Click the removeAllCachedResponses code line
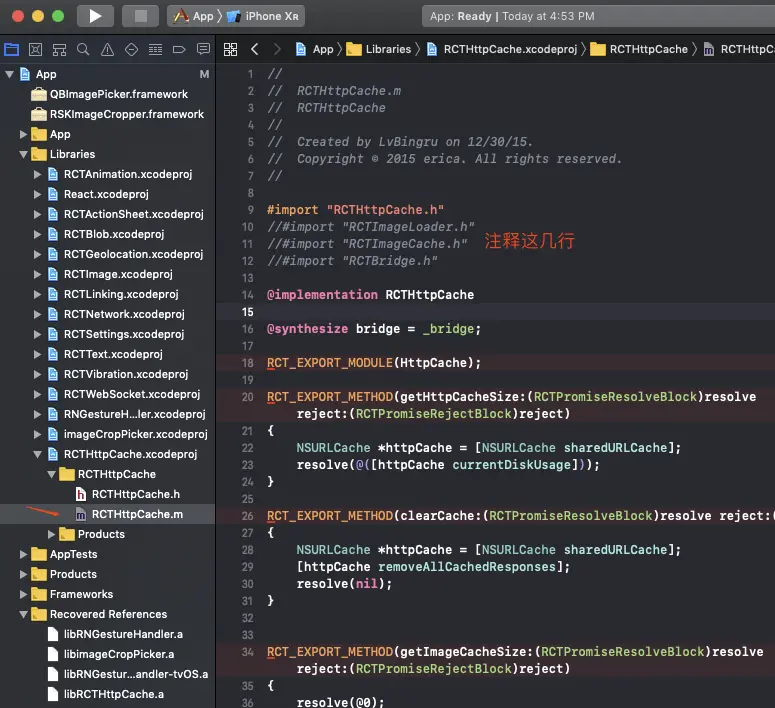 pyautogui.click(x=433, y=567)
